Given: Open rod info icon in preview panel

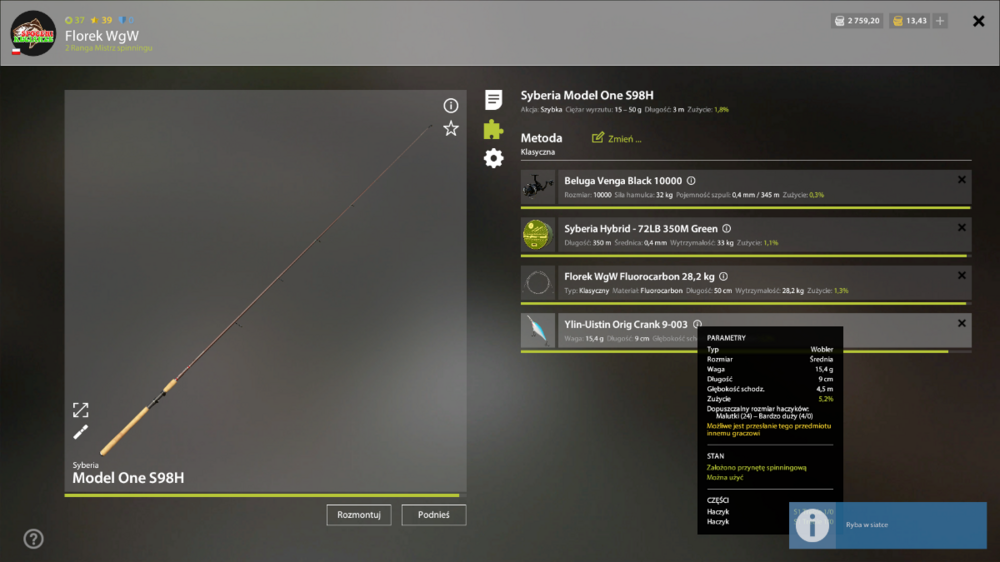Looking at the screenshot, I should point(451,105).
